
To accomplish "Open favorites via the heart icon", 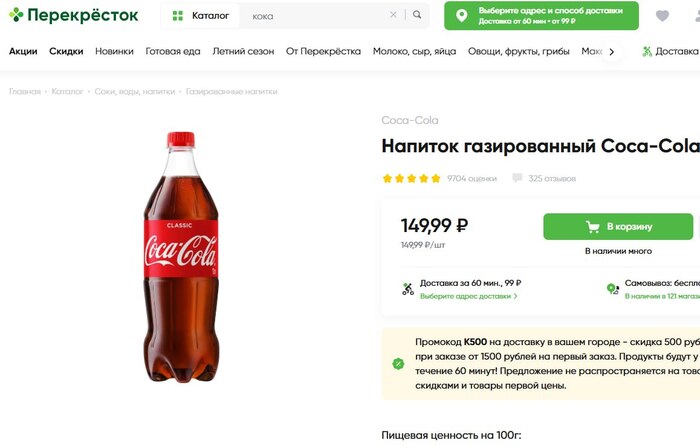I will pos(662,16).
